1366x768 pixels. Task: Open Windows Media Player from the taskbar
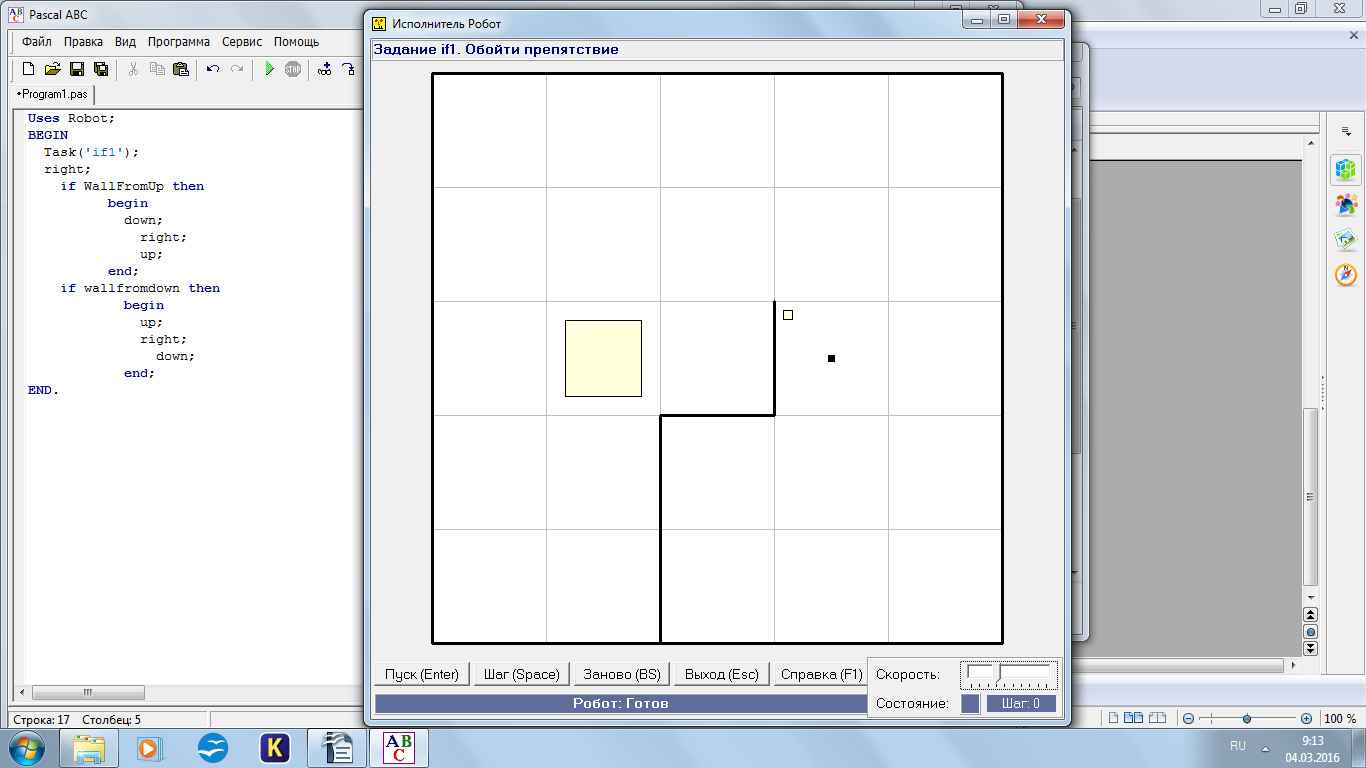148,747
